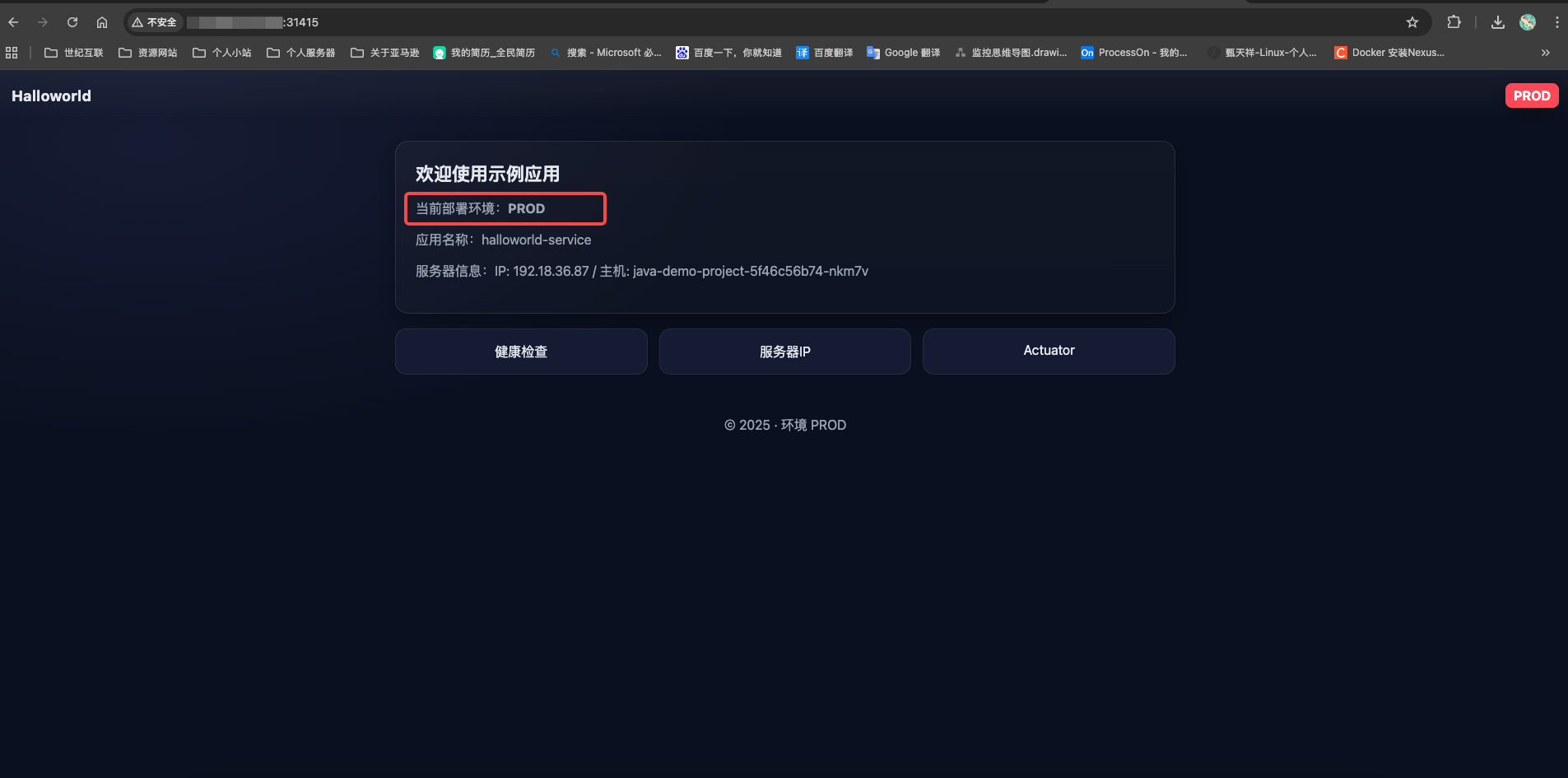Open the 百度翻译 bookmark
This screenshot has width=1568, height=778.
tap(824, 53)
